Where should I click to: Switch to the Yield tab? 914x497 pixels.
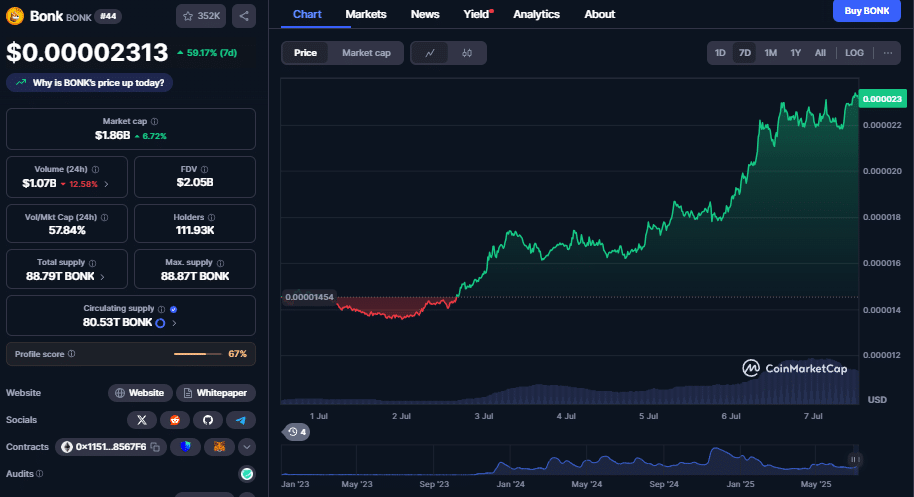click(x=477, y=15)
